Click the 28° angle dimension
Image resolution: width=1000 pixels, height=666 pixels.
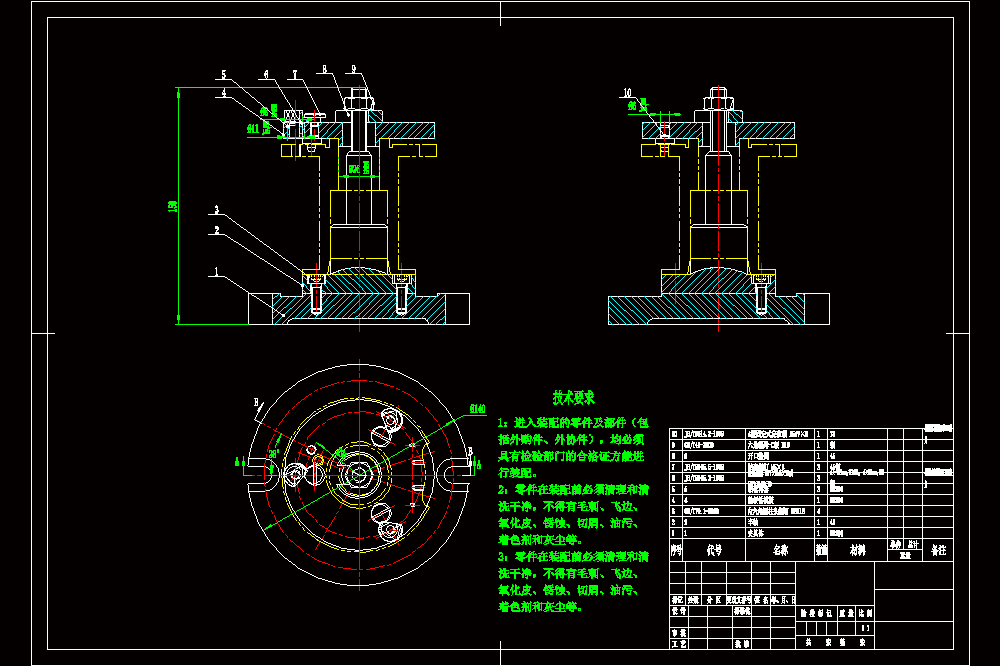[274, 454]
